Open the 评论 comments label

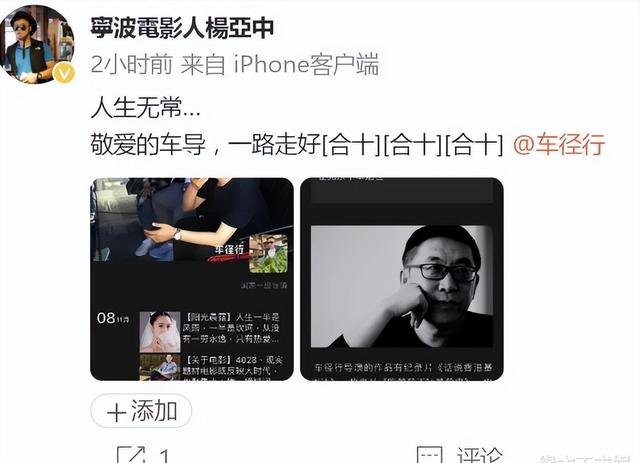click(480, 455)
